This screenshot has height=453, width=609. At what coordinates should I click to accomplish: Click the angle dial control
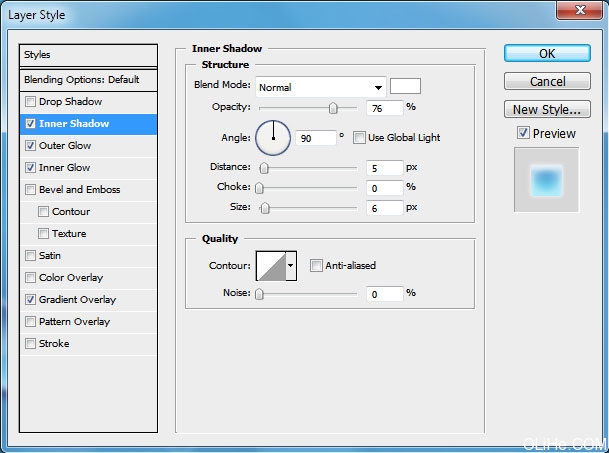[x=273, y=137]
